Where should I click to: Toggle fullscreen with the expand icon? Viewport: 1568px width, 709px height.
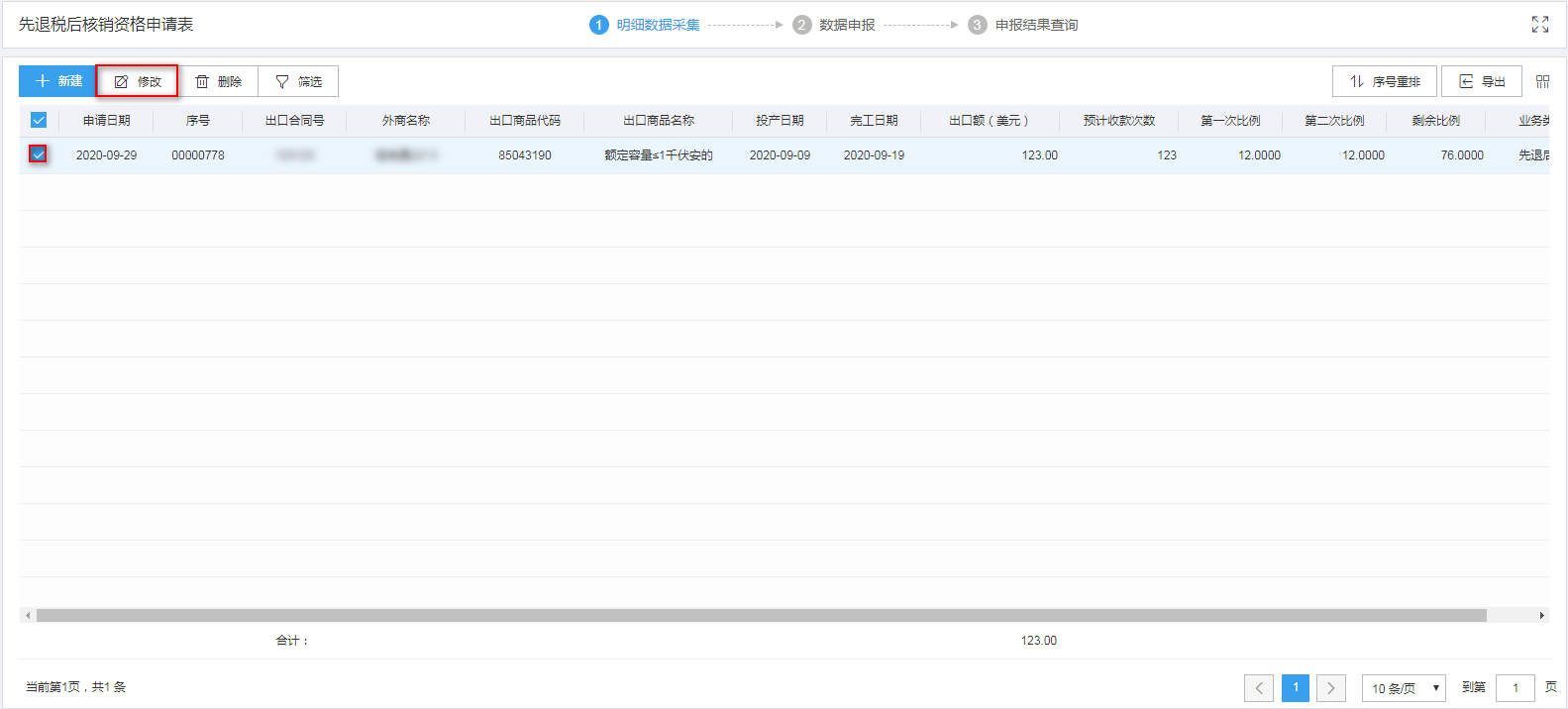[1539, 25]
